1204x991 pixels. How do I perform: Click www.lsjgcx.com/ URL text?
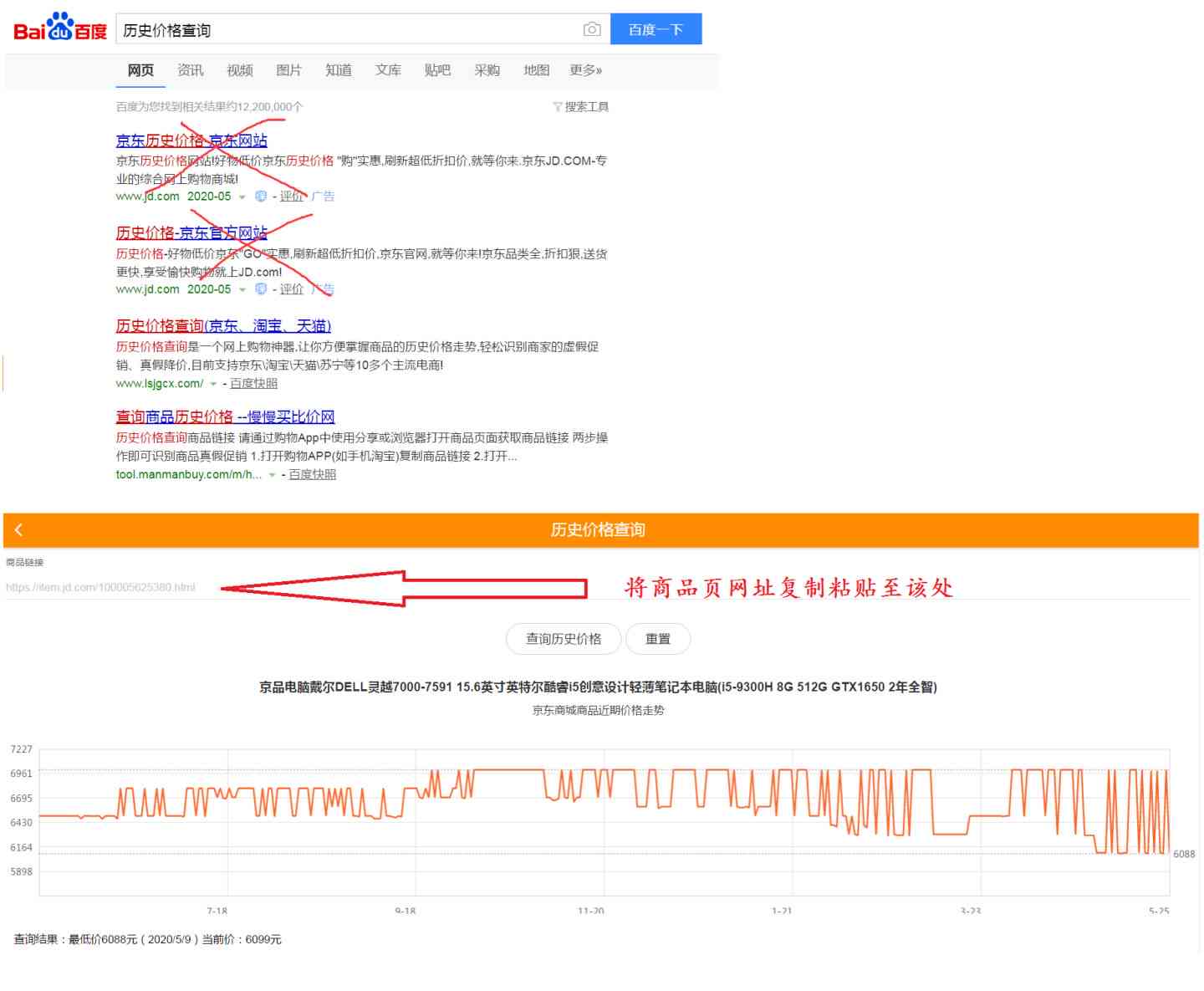pos(160,383)
